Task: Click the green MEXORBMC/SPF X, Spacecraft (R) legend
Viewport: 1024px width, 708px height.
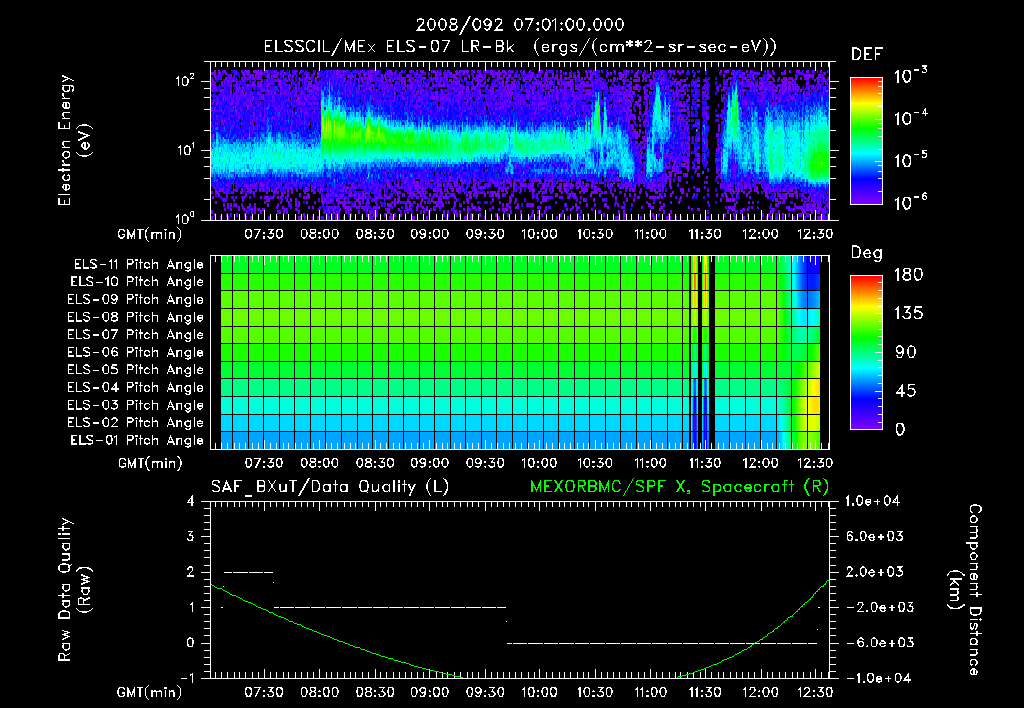Action: 679,487
